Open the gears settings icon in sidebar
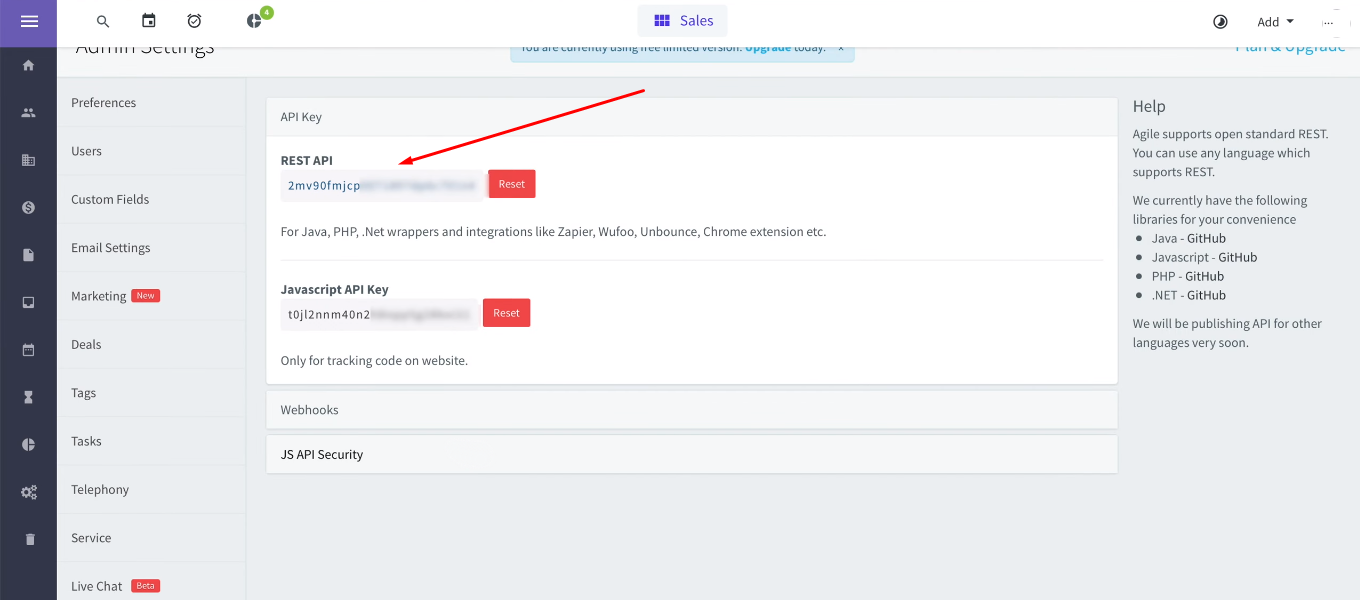The width and height of the screenshot is (1360, 600). click(x=28, y=492)
